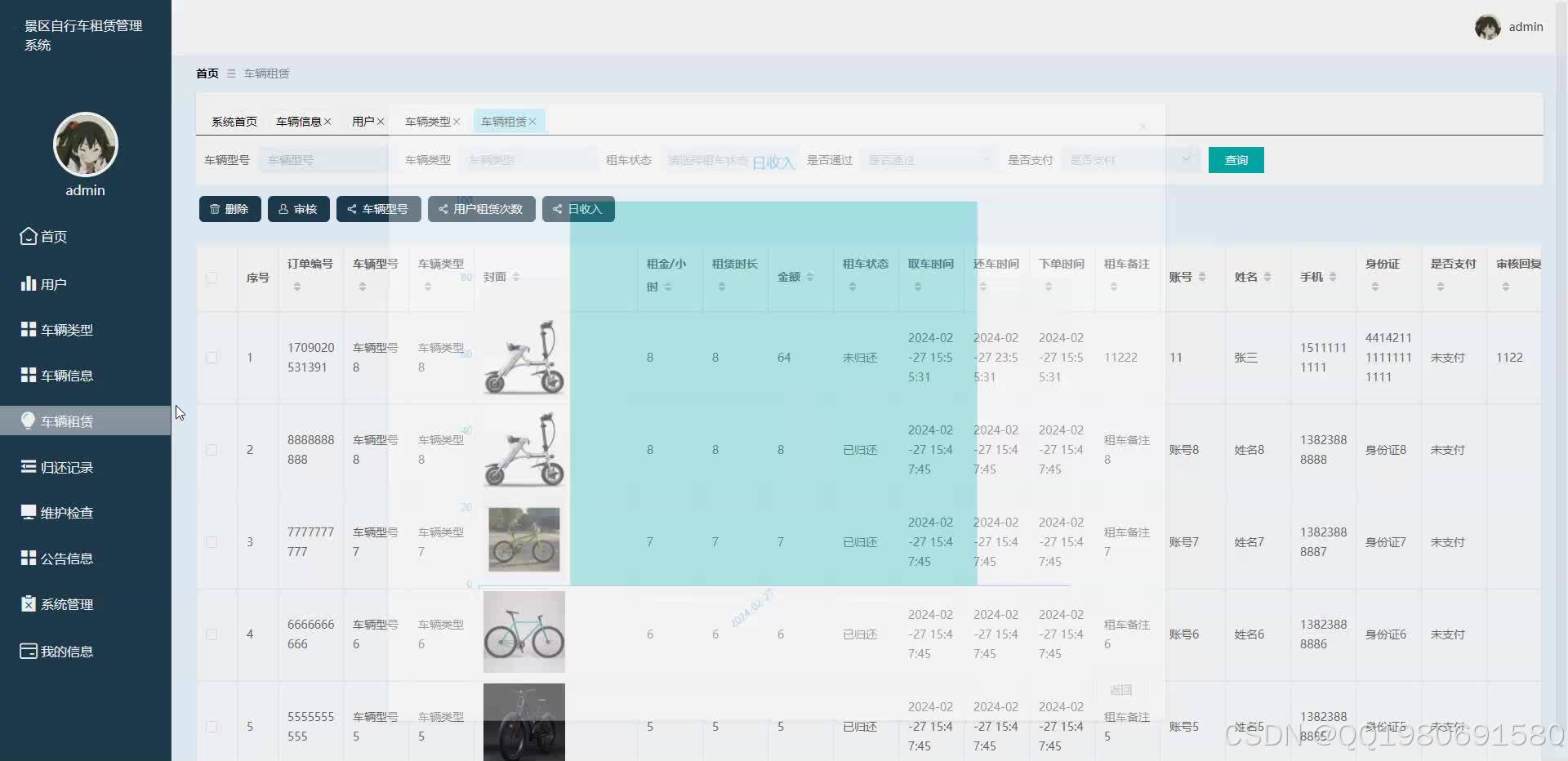
Task: Click the bicycle thumbnail in row 3
Action: pos(523,540)
